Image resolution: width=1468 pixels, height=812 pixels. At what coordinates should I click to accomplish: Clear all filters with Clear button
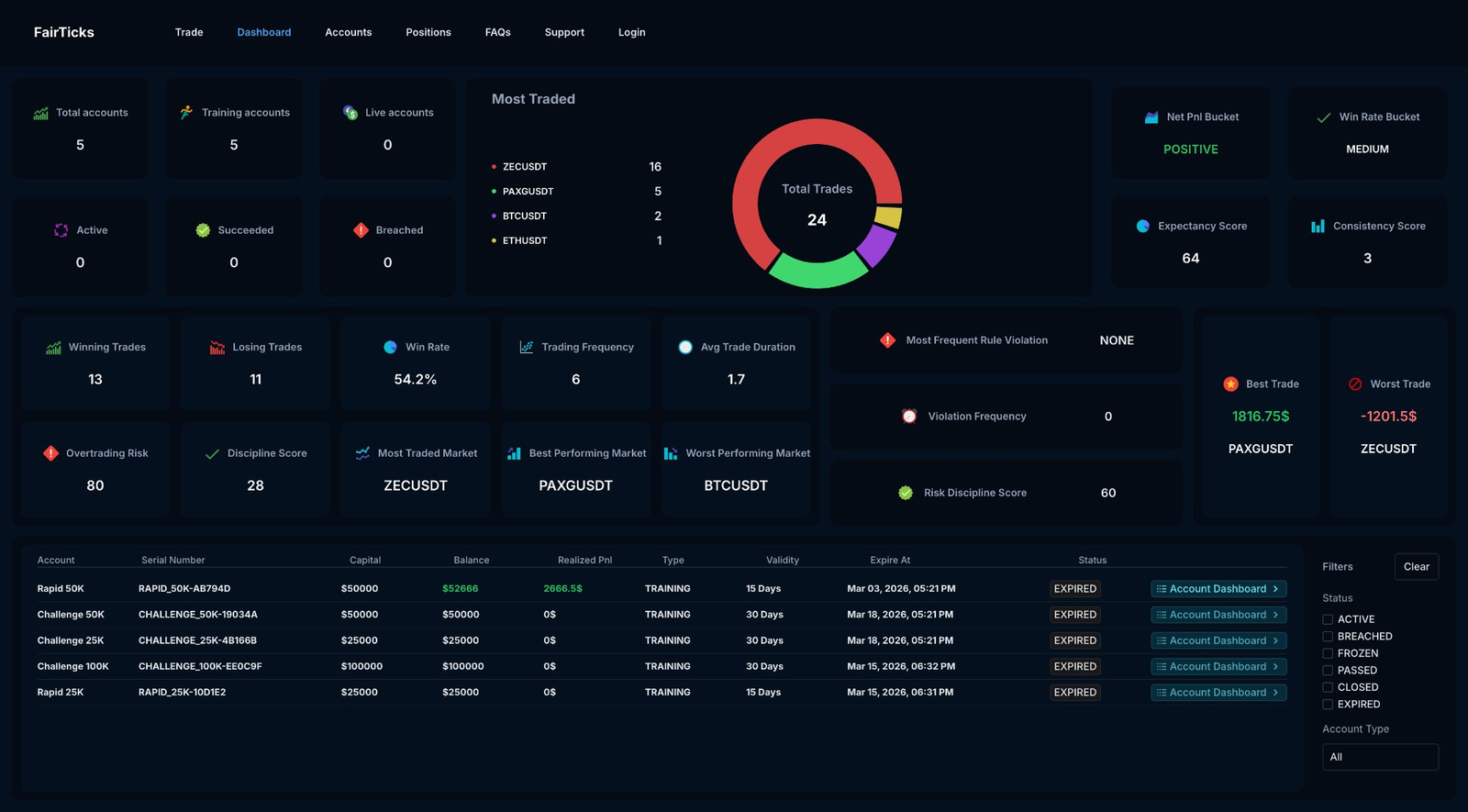tap(1416, 567)
